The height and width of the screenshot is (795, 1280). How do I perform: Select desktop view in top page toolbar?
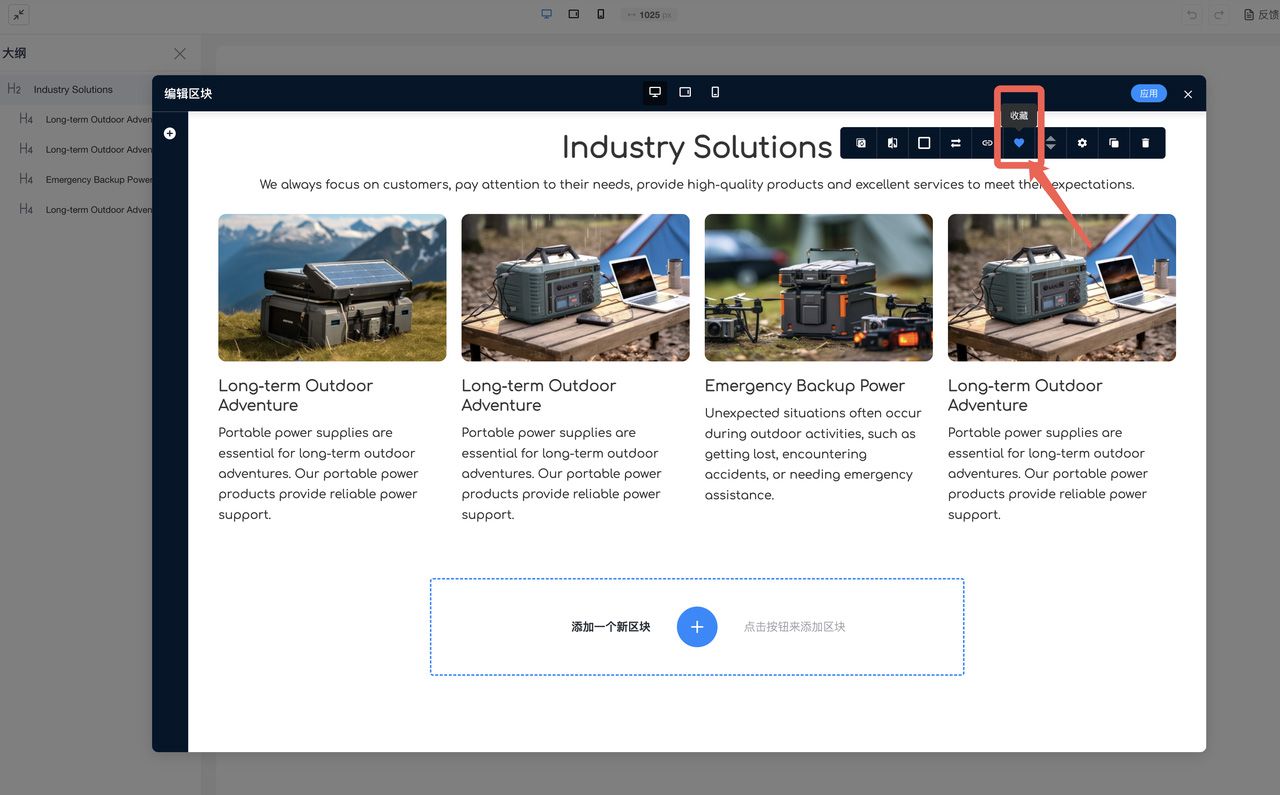pos(547,14)
